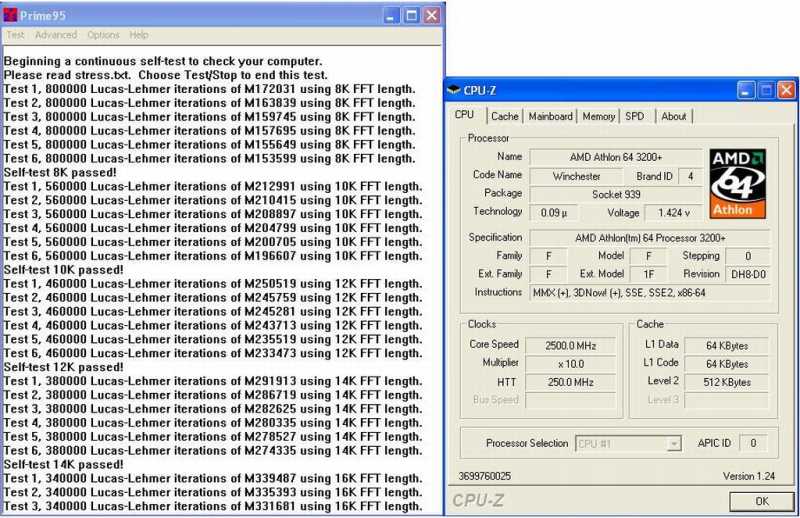Click 'Beginning a continuous self-test' line

pos(163,61)
